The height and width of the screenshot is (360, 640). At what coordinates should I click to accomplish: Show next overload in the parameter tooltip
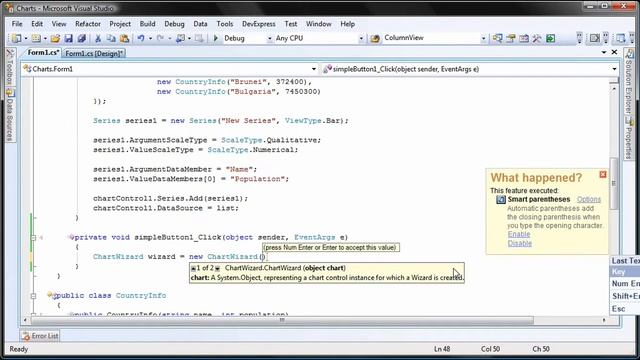click(x=218, y=268)
